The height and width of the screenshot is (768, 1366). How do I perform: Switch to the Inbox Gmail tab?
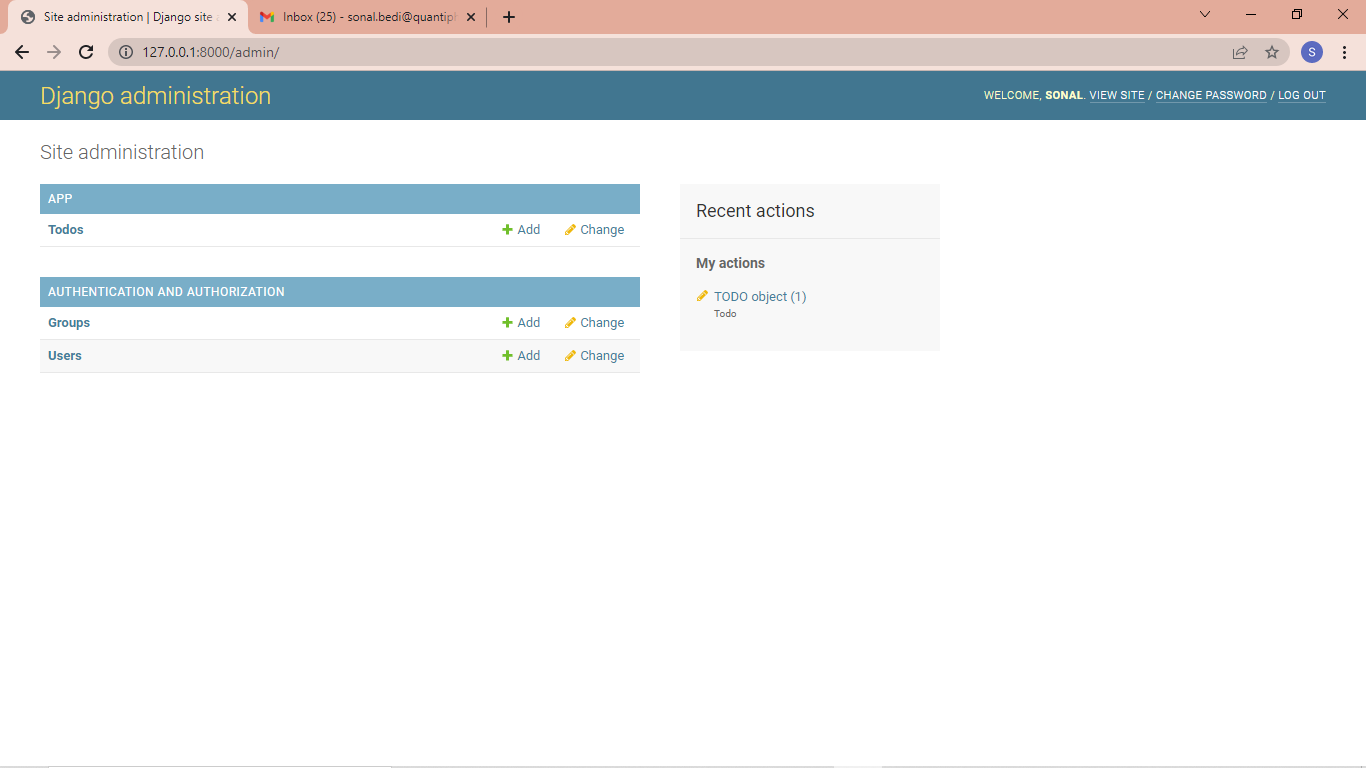(360, 17)
